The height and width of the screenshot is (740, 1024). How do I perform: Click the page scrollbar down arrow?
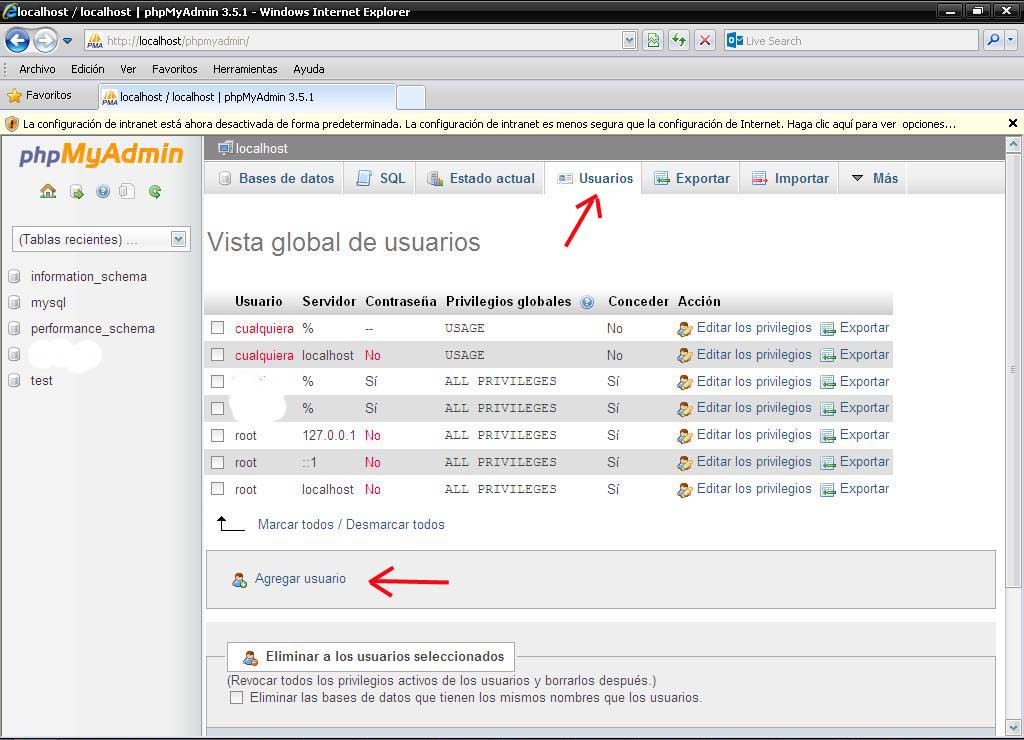pos(1013,728)
